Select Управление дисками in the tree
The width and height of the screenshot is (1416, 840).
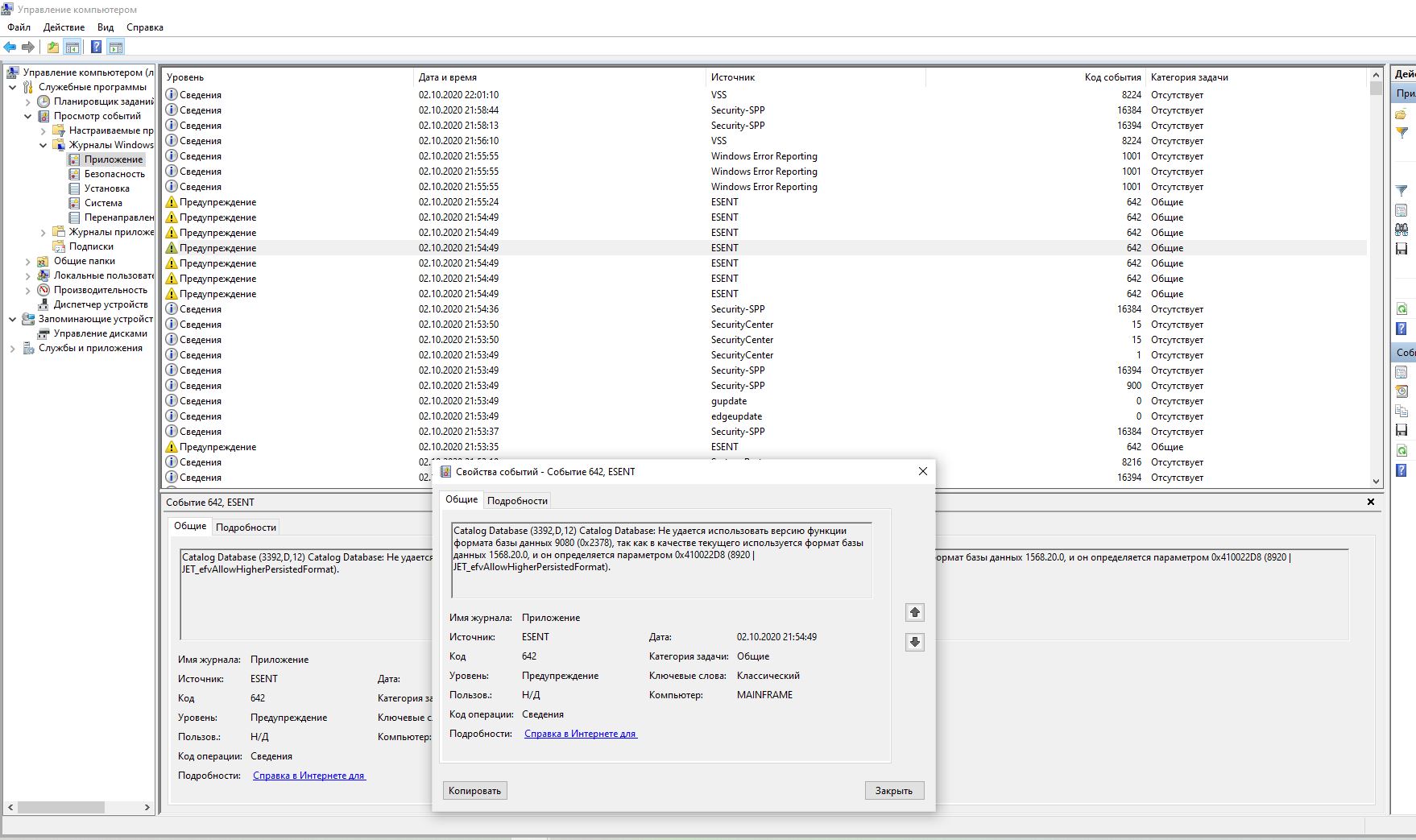click(x=100, y=333)
